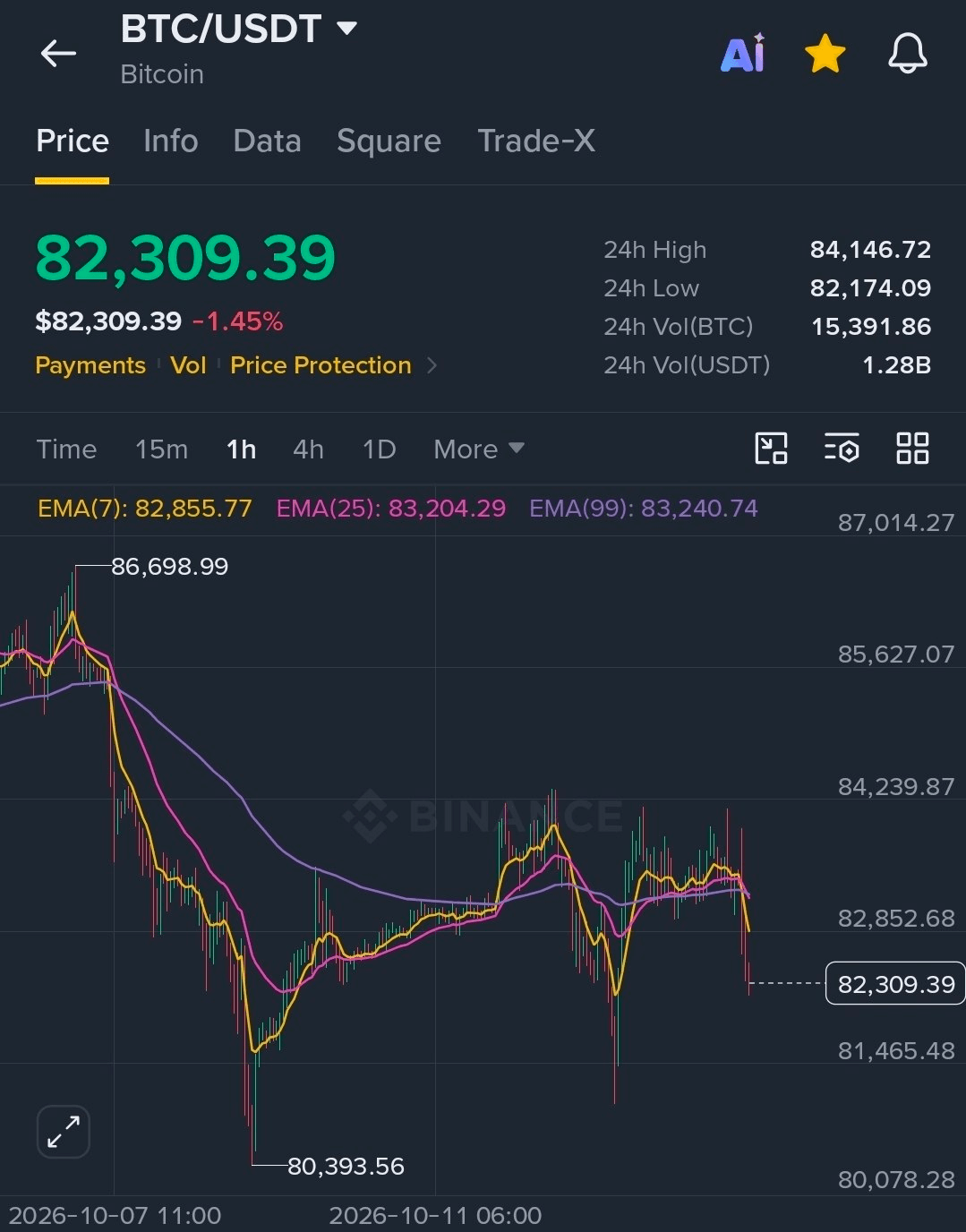Select the 1h interval
Viewport: 966px width, 1232px height.
[x=241, y=449]
